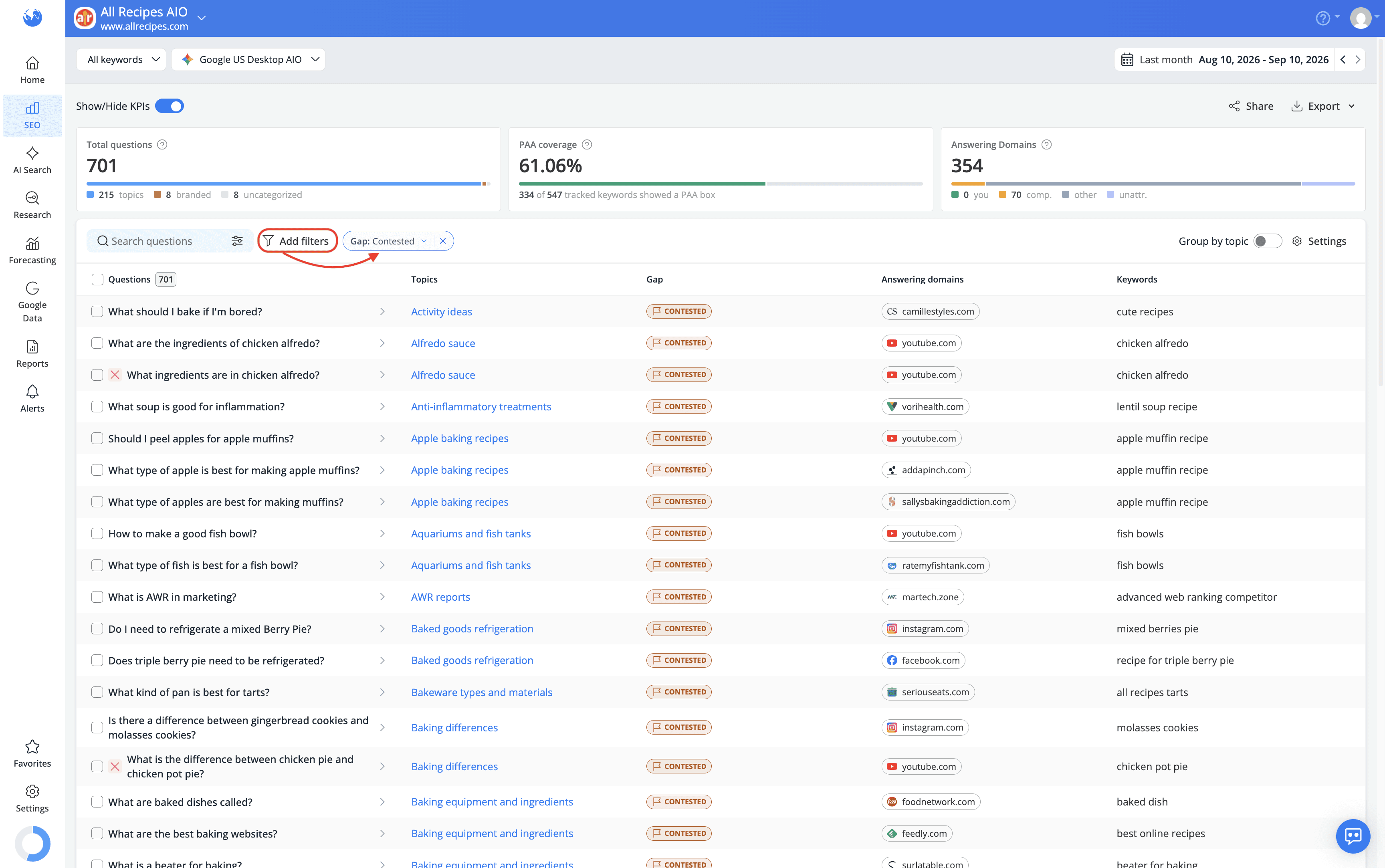Open Bakeware types and materials topic
1385x868 pixels.
(x=482, y=692)
